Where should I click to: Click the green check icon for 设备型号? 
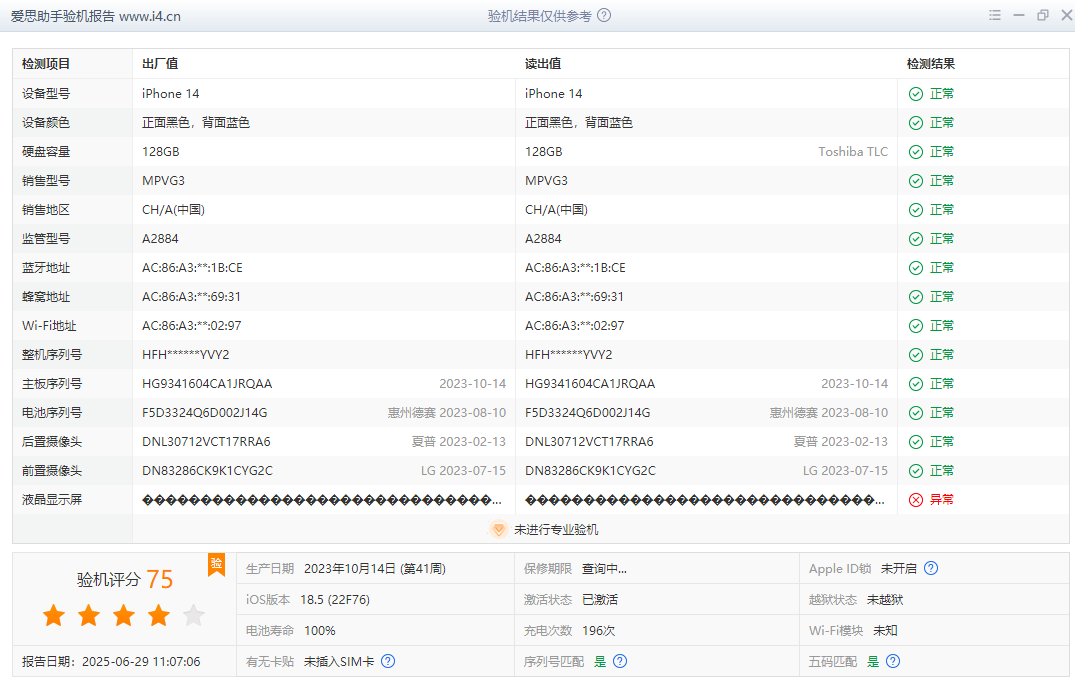[915, 94]
